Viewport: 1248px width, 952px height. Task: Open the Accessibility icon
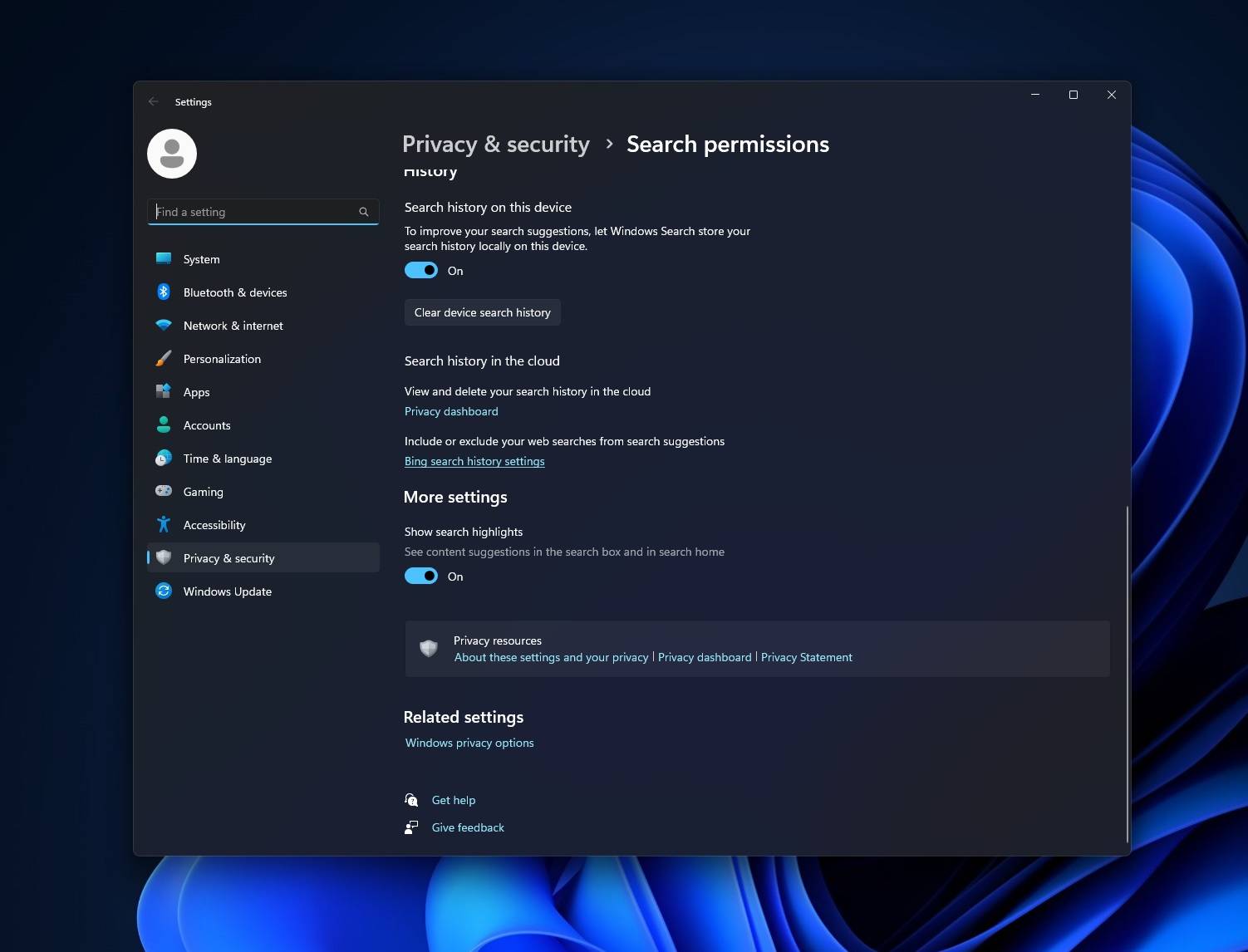pos(164,524)
